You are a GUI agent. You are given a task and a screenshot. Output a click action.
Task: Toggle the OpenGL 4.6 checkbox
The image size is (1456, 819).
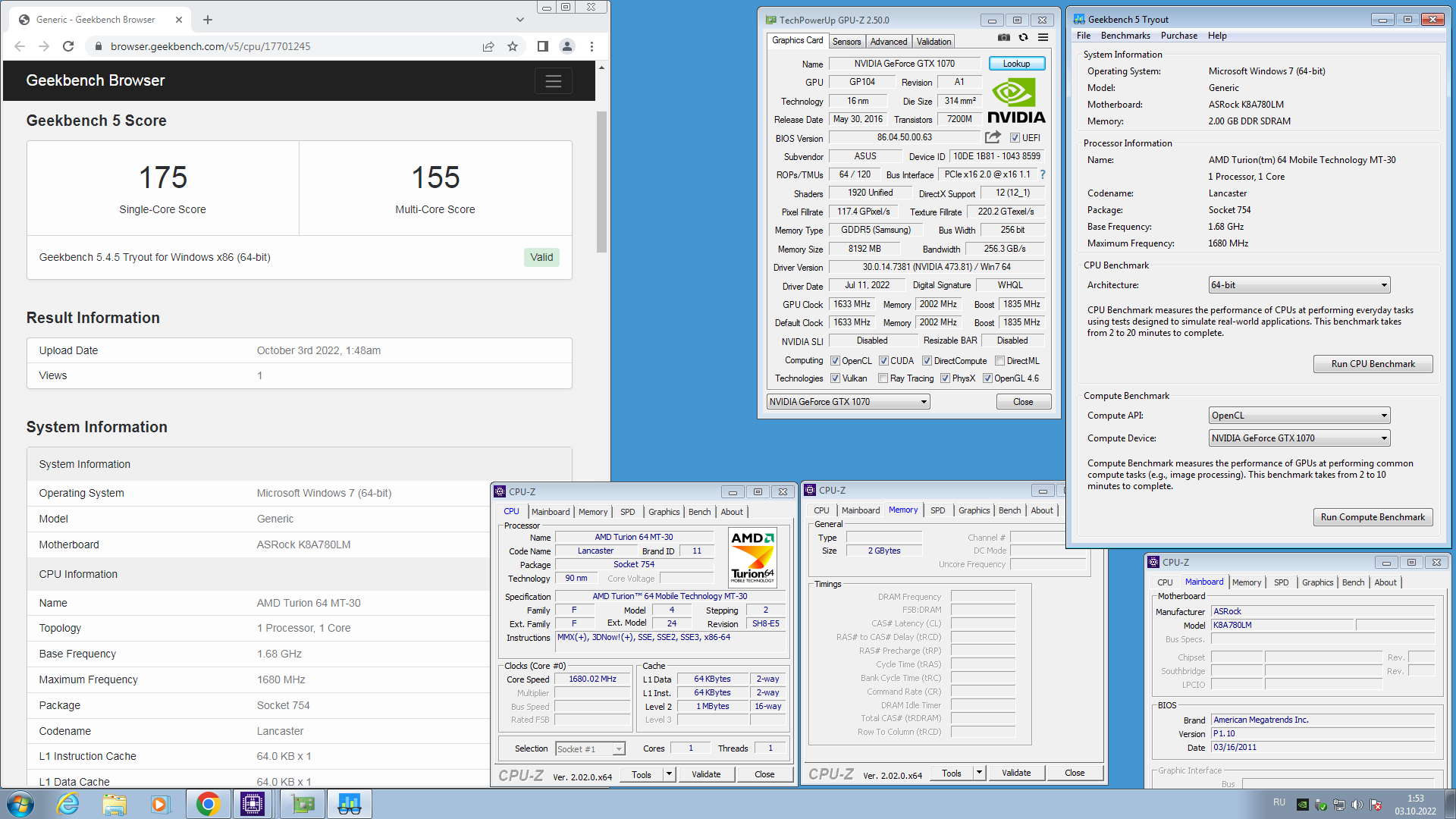(987, 378)
